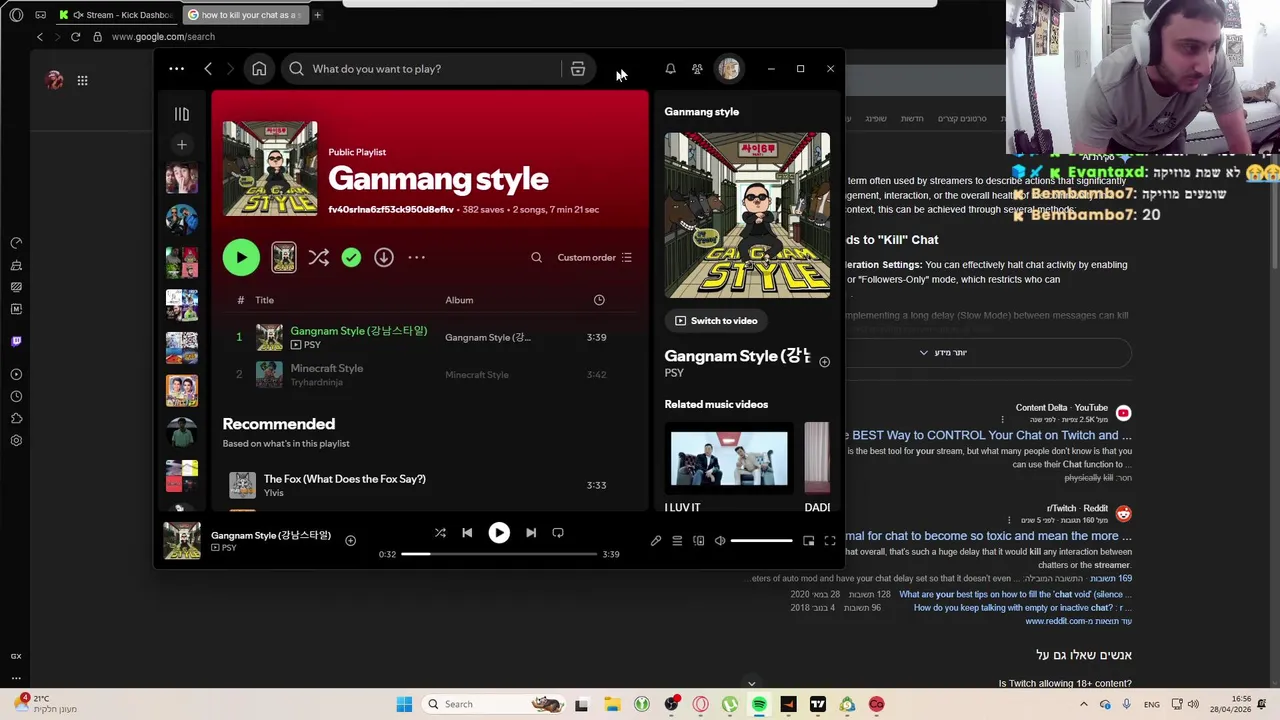Open lyrics microphone icon
Image resolution: width=1280 pixels, height=720 pixels.
tap(656, 541)
